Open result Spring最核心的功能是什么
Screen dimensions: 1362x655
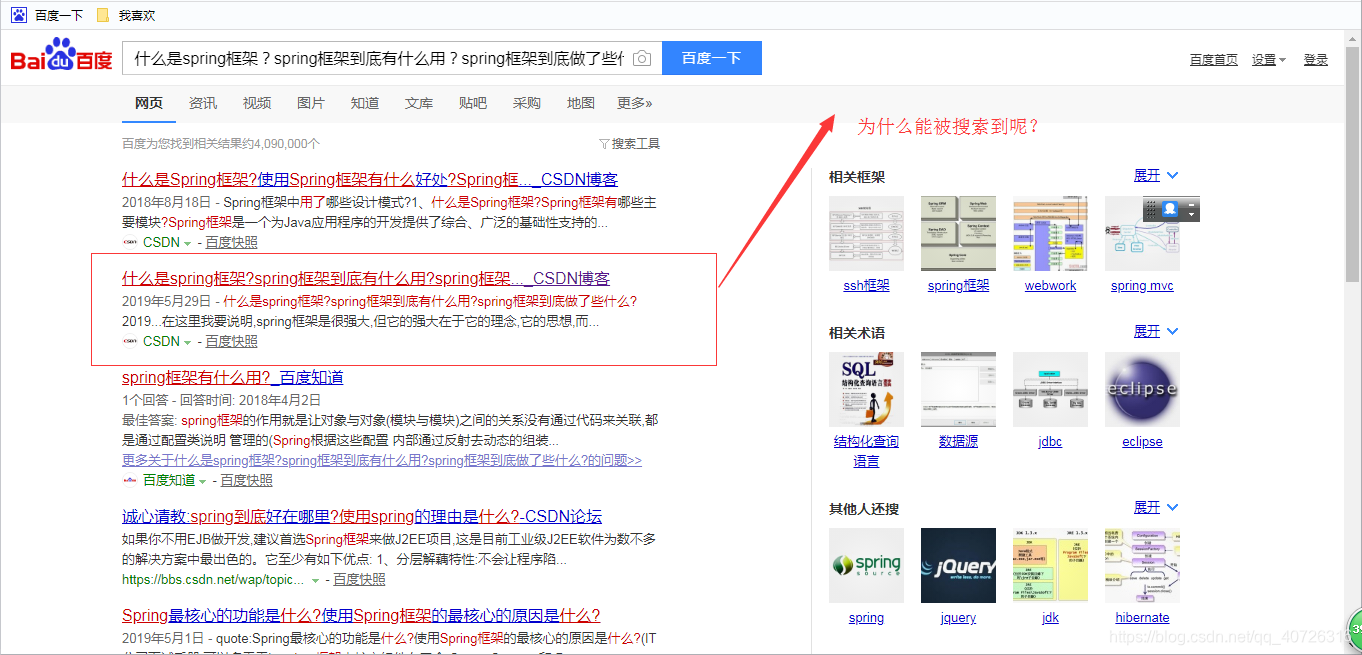[x=361, y=616]
